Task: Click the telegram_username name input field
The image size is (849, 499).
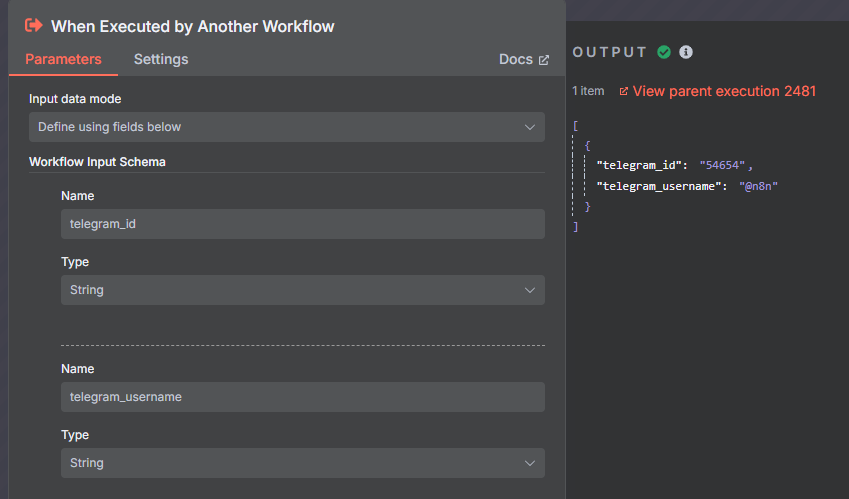Action: [x=303, y=397]
